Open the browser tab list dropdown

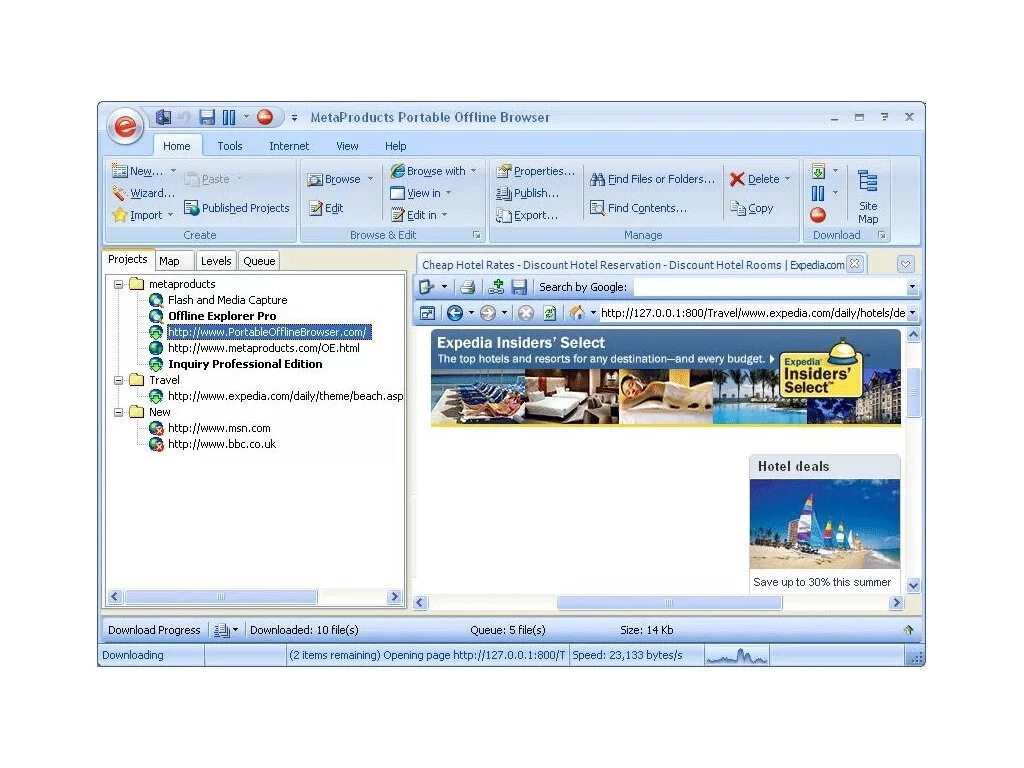pyautogui.click(x=905, y=264)
